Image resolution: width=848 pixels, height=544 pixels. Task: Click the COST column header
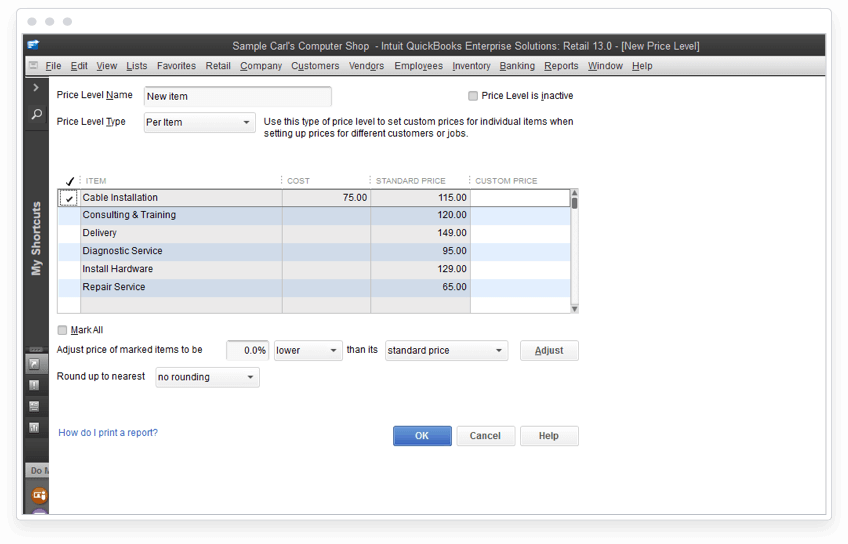coord(298,181)
